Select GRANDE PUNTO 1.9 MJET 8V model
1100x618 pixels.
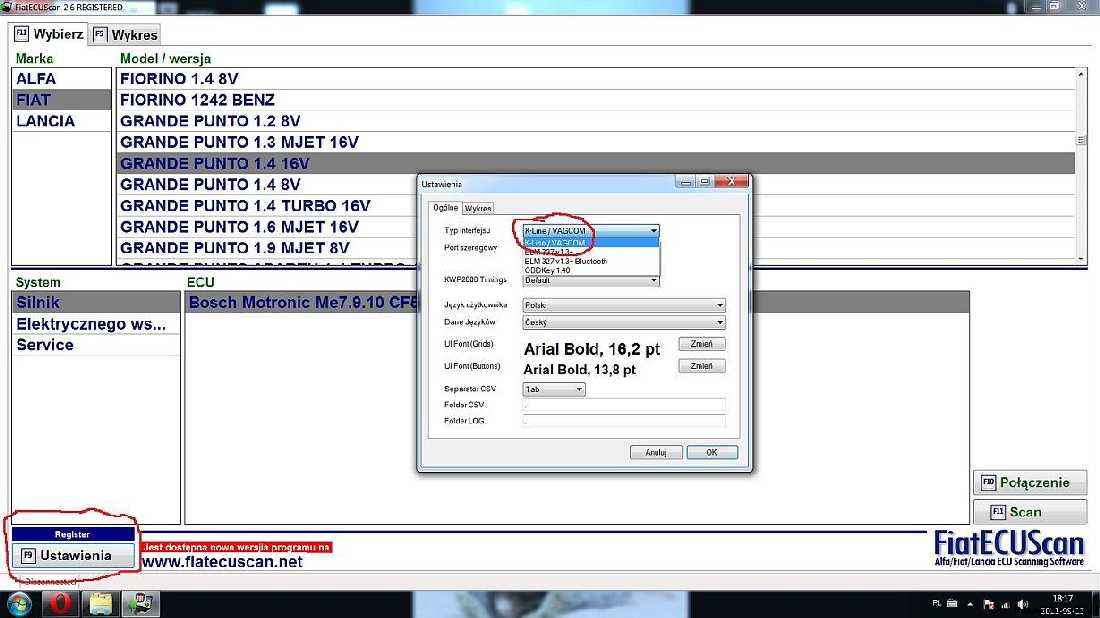(267, 248)
